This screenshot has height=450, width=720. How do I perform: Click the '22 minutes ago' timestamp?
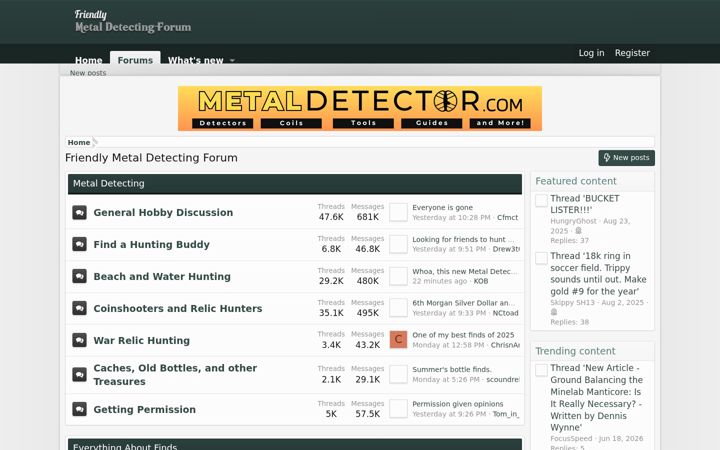pyautogui.click(x=439, y=281)
